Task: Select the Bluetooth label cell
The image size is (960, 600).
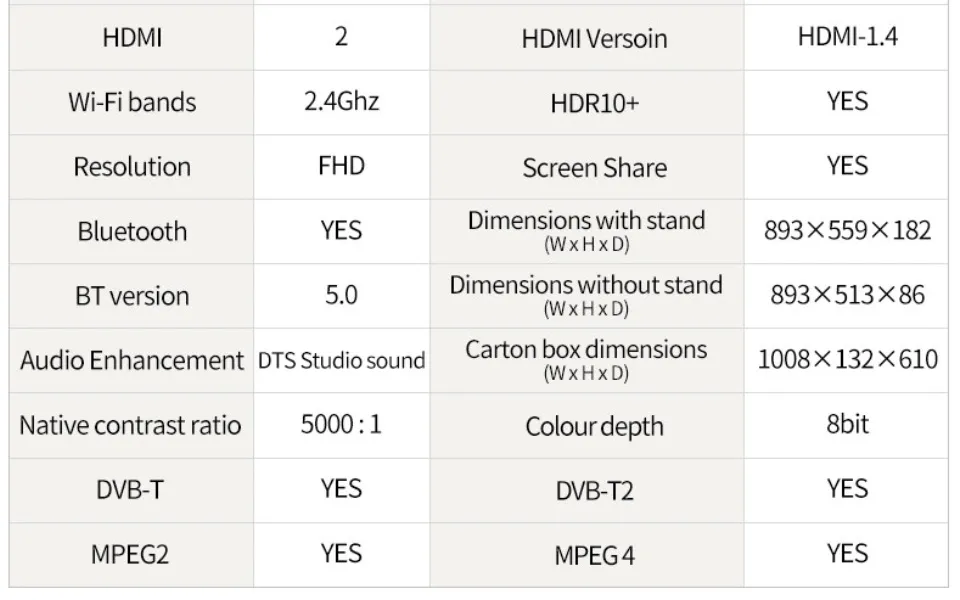Action: 132,231
